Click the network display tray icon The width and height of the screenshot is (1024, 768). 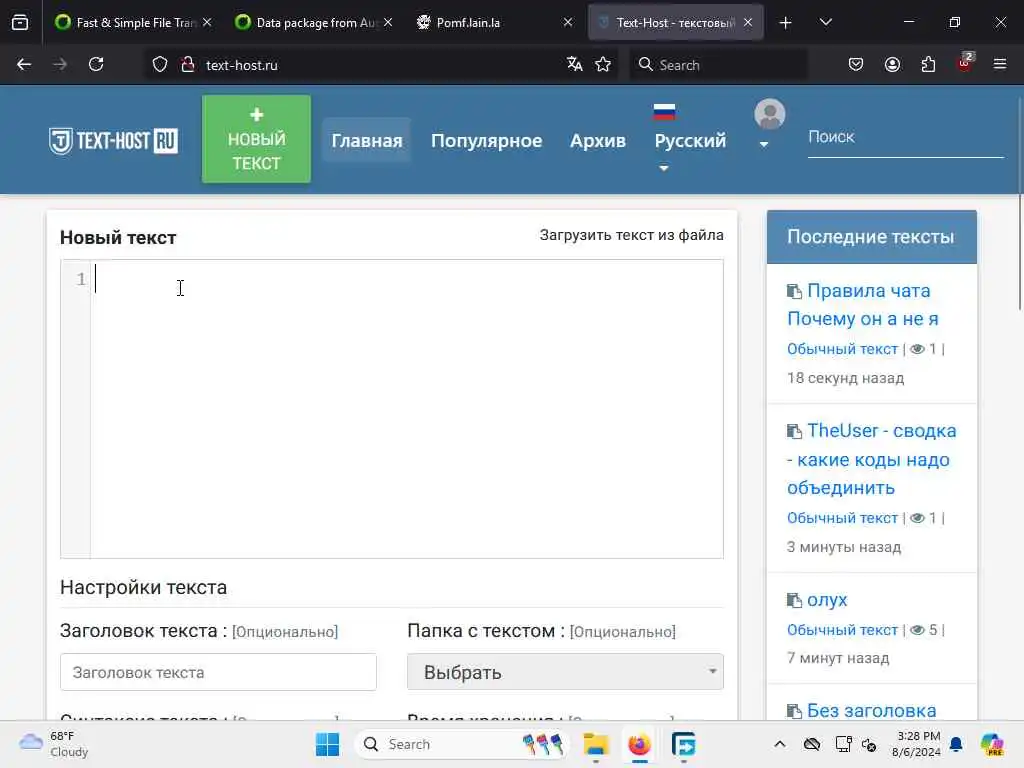pyautogui.click(x=843, y=744)
